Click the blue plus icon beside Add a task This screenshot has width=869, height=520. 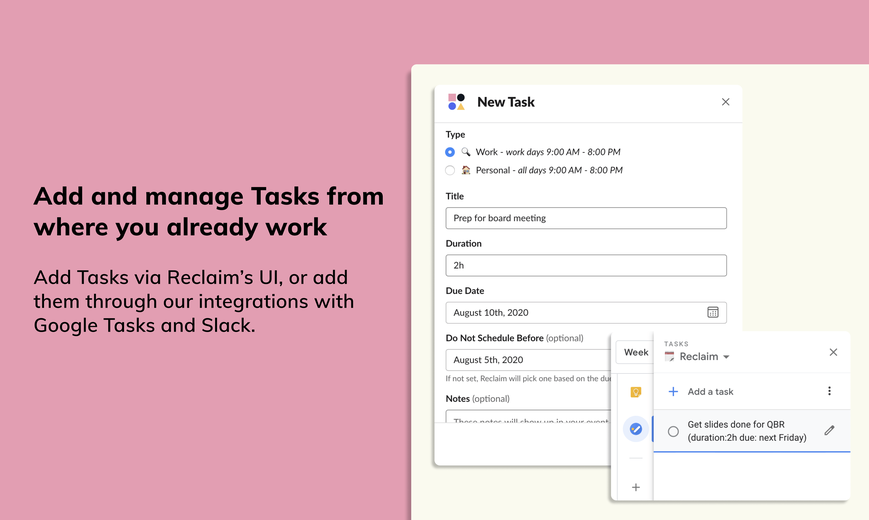point(673,391)
